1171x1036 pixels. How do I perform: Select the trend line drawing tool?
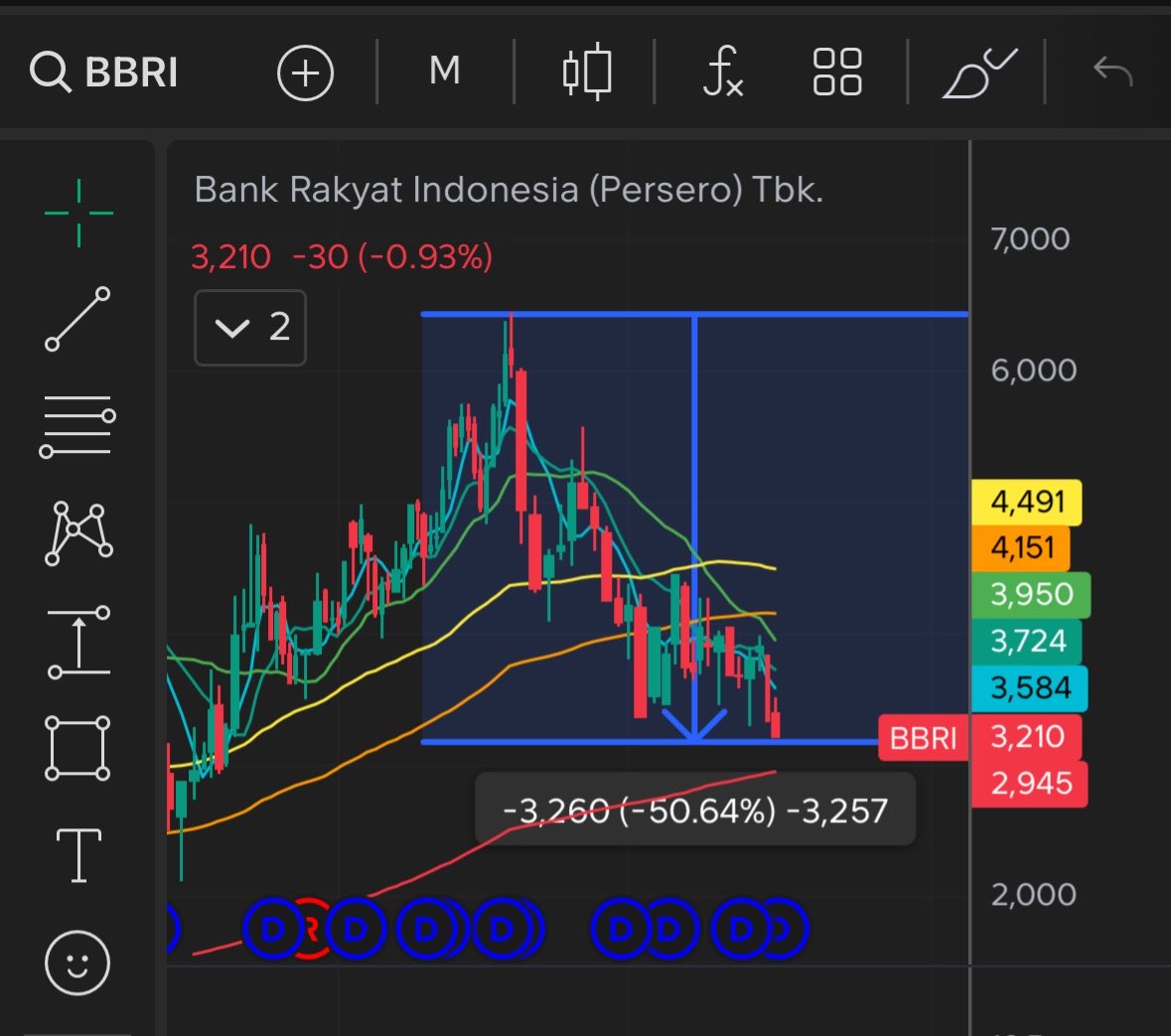pos(77,319)
